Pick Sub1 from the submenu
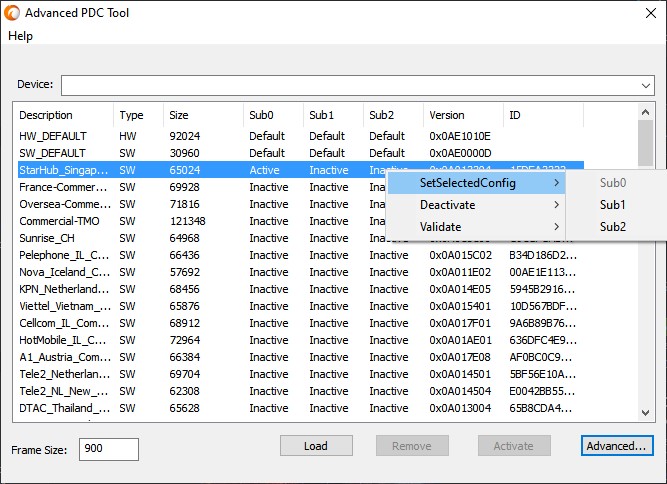The image size is (667, 484). click(612, 205)
